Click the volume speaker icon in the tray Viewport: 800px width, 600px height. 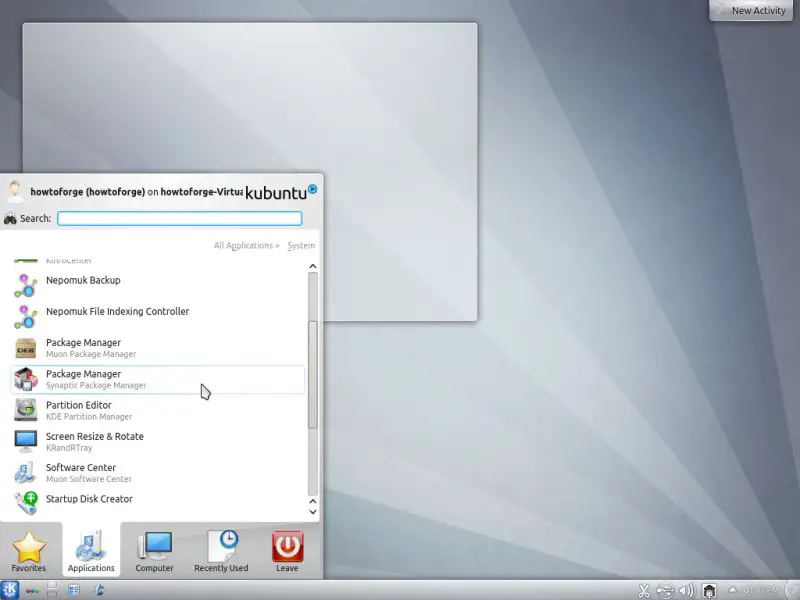click(686, 591)
